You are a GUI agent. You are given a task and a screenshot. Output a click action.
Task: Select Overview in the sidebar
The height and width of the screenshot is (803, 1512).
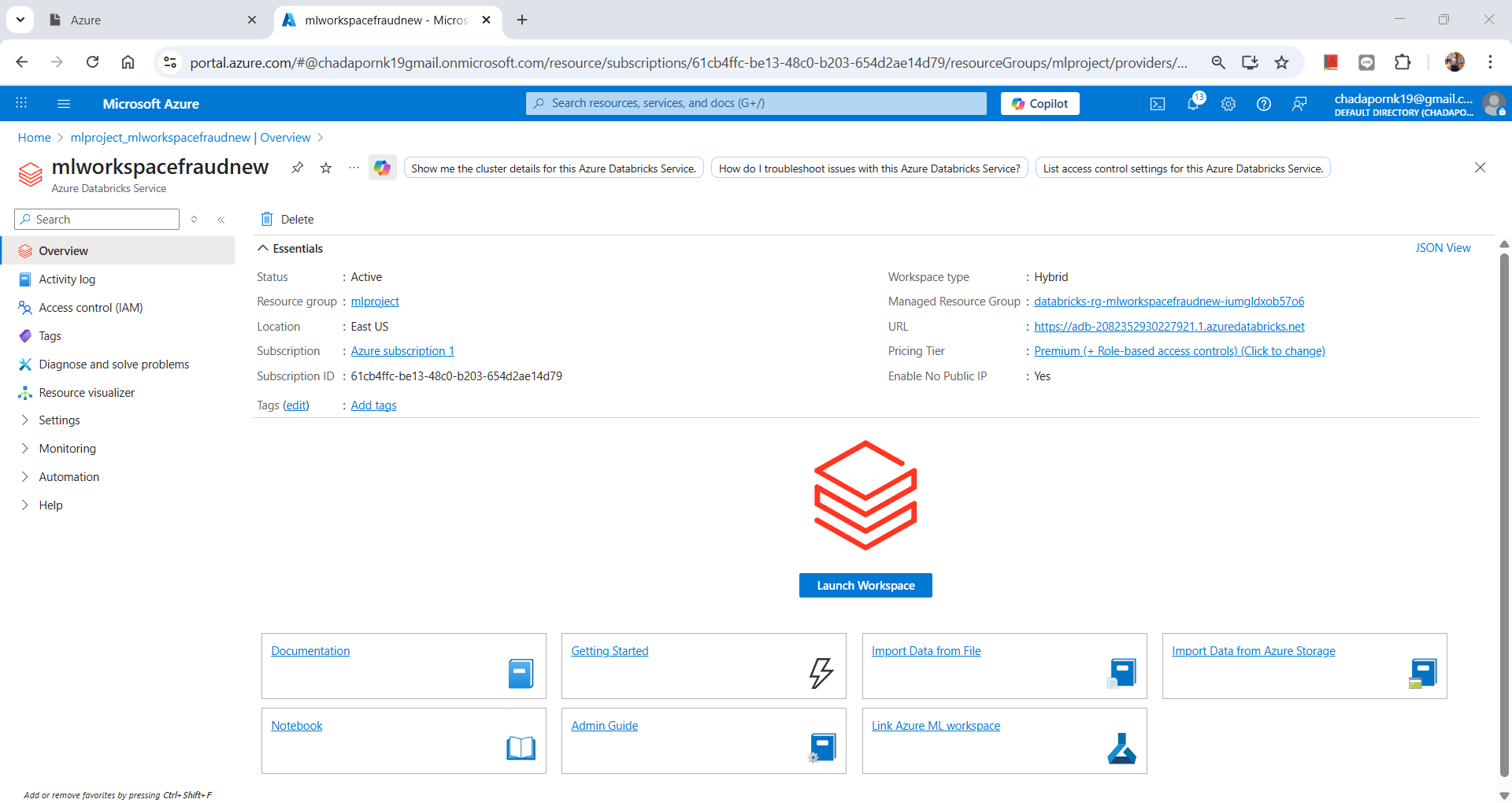(x=118, y=250)
